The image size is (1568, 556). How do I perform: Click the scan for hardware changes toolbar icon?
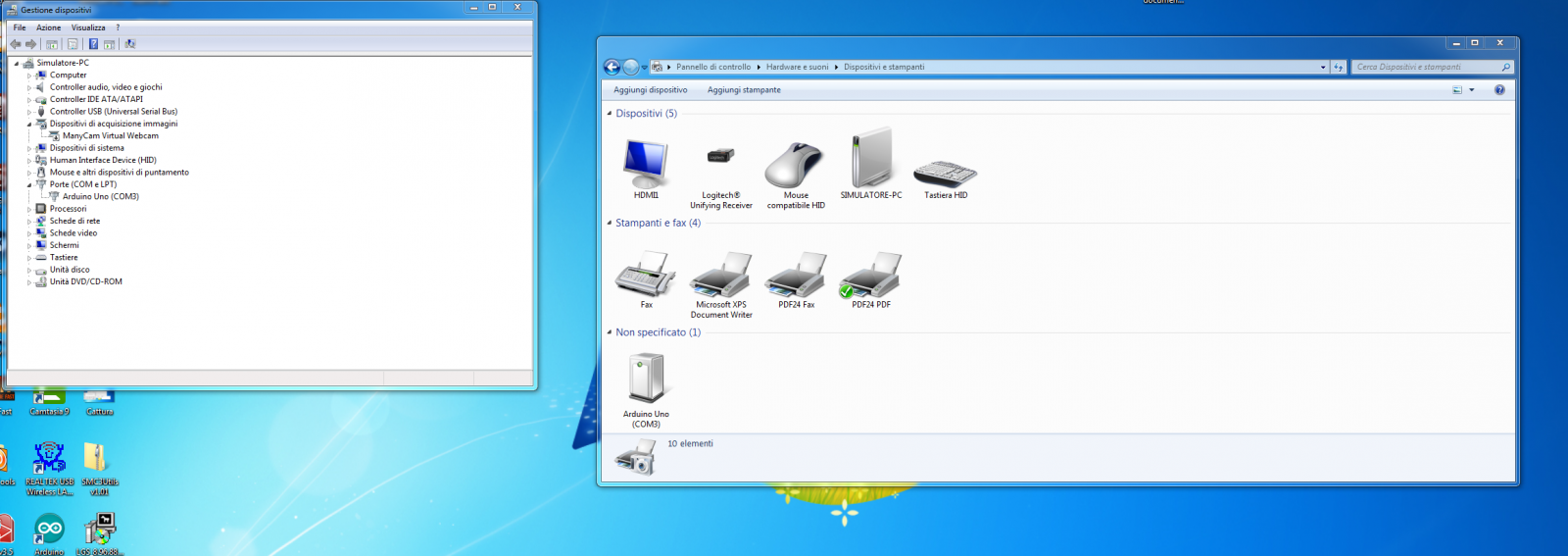[130, 44]
